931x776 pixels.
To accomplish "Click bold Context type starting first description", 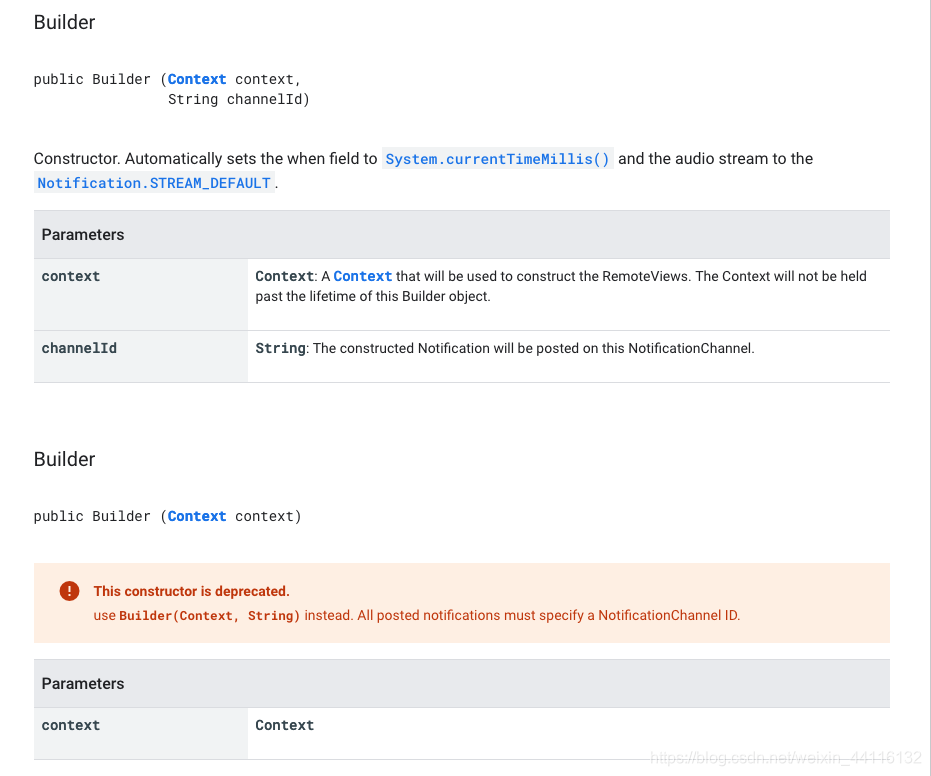I will click(284, 276).
